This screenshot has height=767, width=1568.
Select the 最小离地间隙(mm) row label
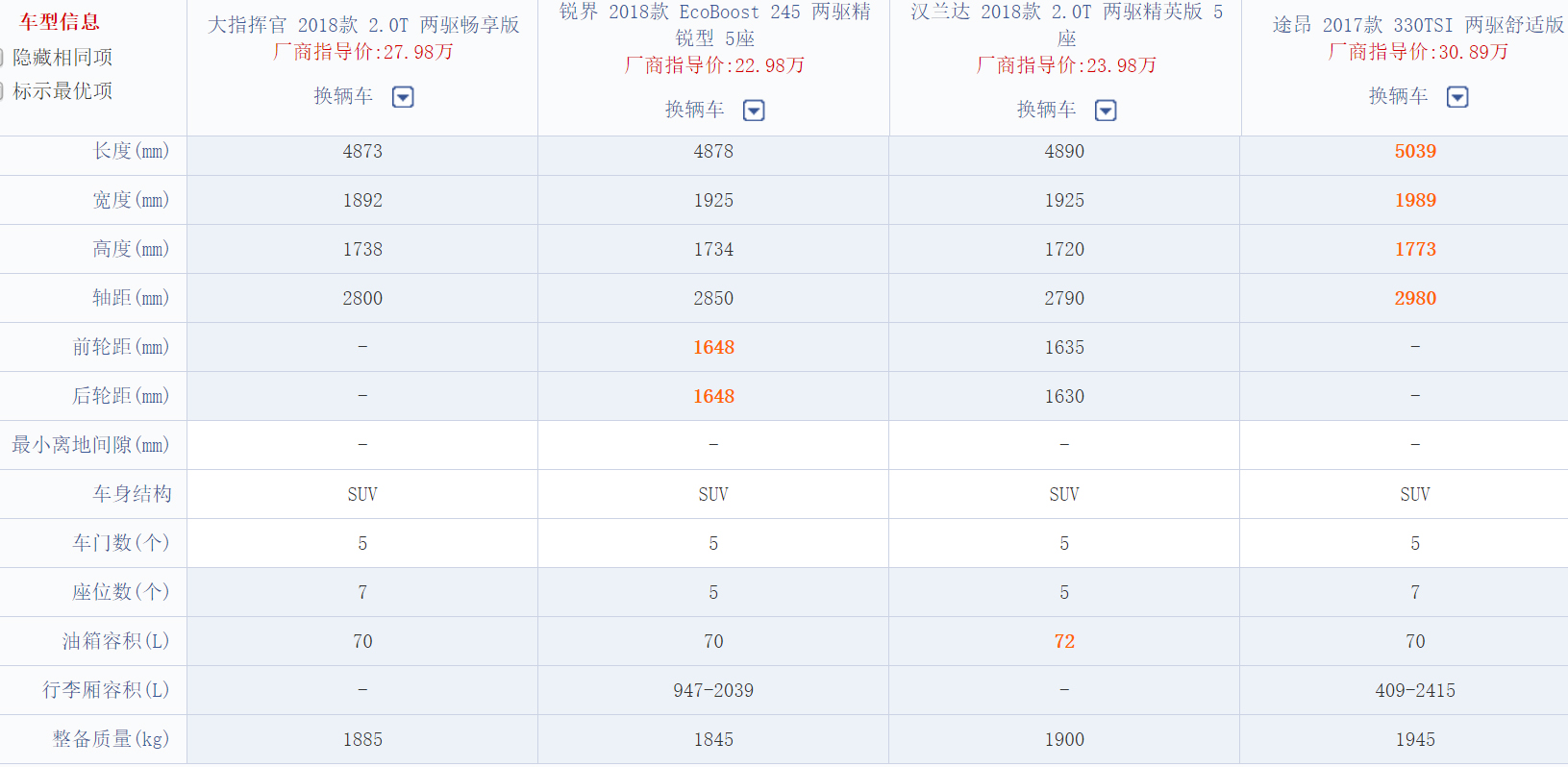coord(90,445)
